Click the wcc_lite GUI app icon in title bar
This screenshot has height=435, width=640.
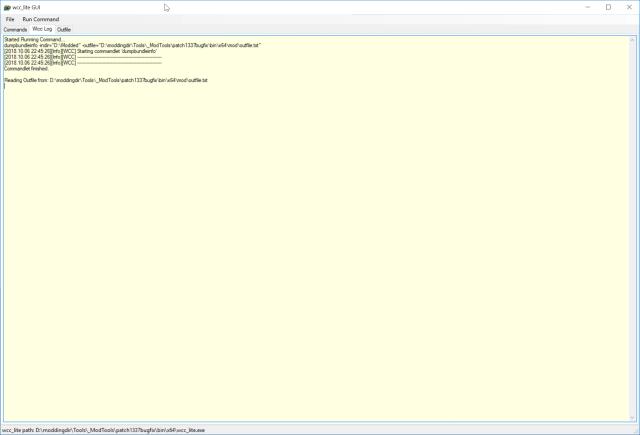tap(7, 7)
